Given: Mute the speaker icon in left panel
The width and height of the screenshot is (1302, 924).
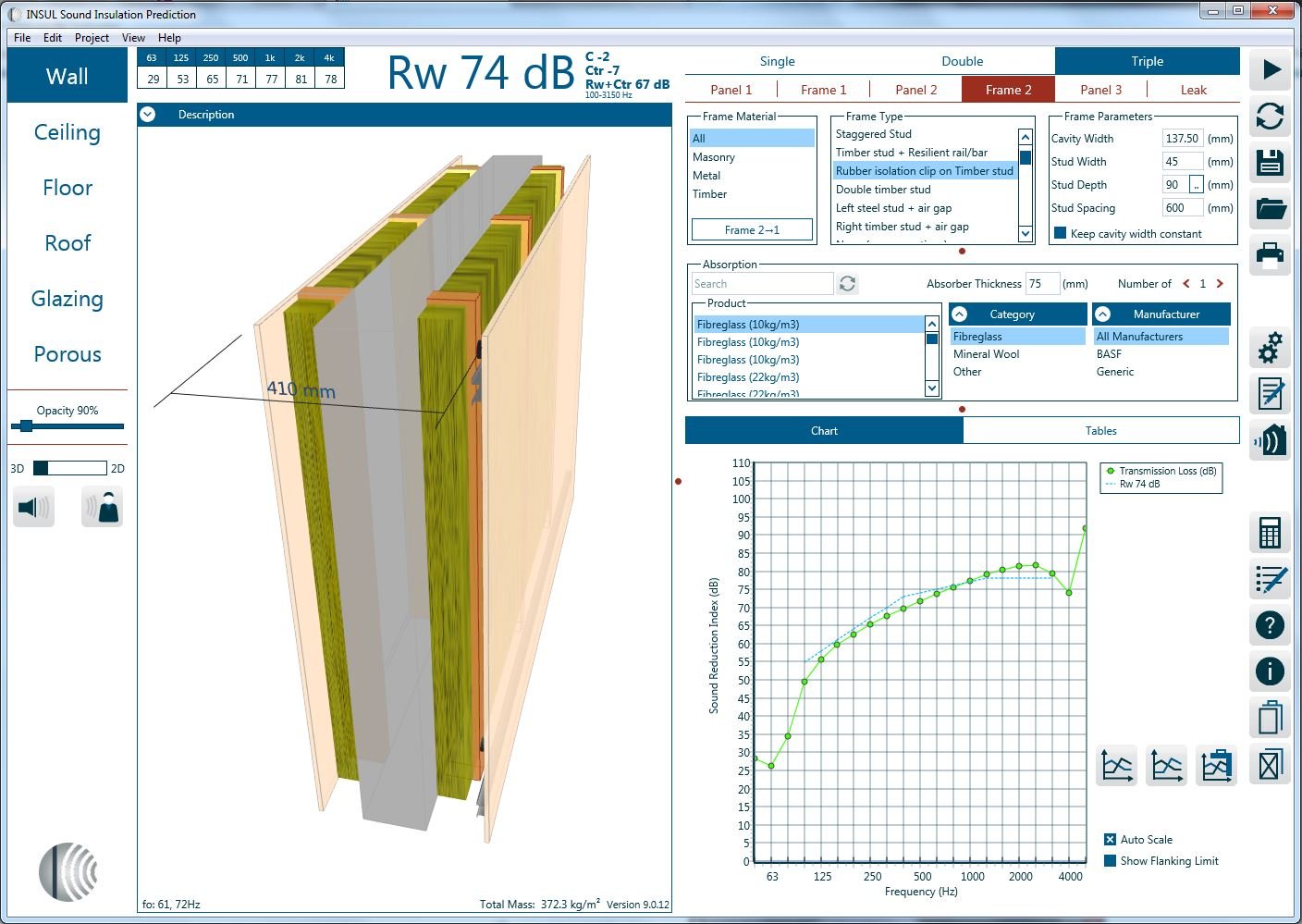Looking at the screenshot, I should (33, 506).
